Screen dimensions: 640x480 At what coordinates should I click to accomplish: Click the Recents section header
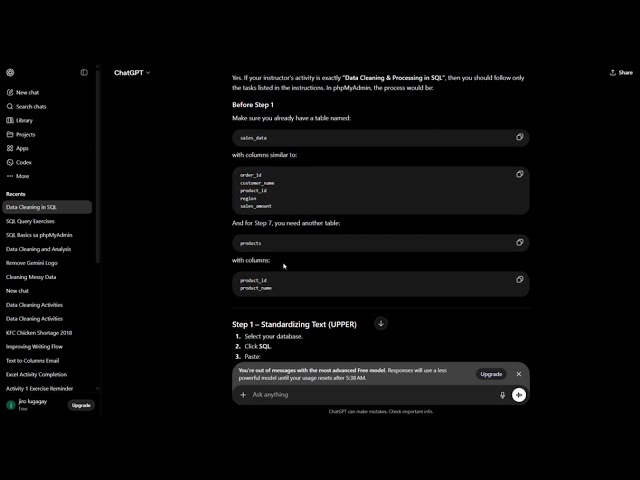(x=16, y=194)
